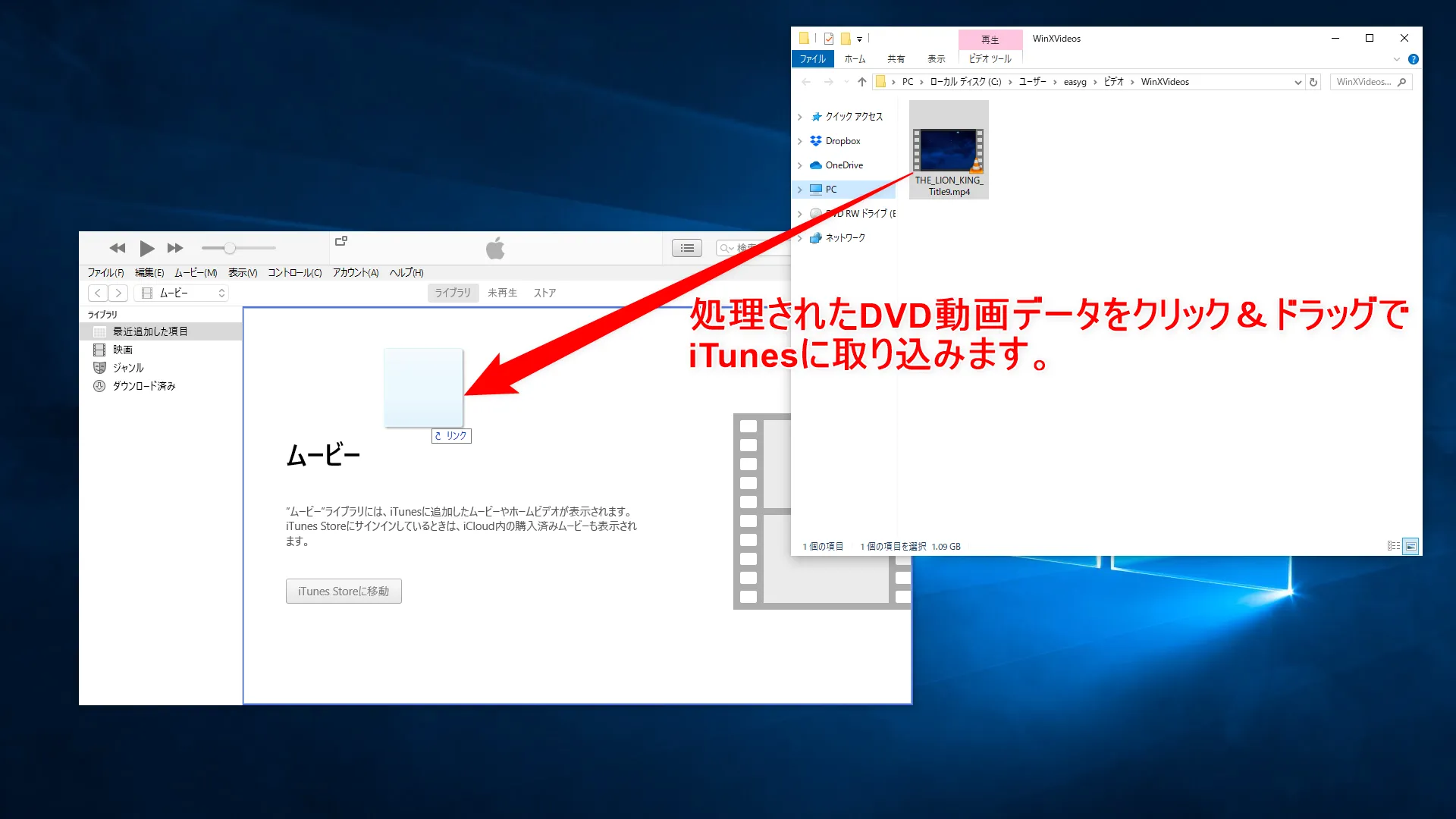Click the iTunes play button
Image resolution: width=1456 pixels, height=819 pixels.
point(147,248)
